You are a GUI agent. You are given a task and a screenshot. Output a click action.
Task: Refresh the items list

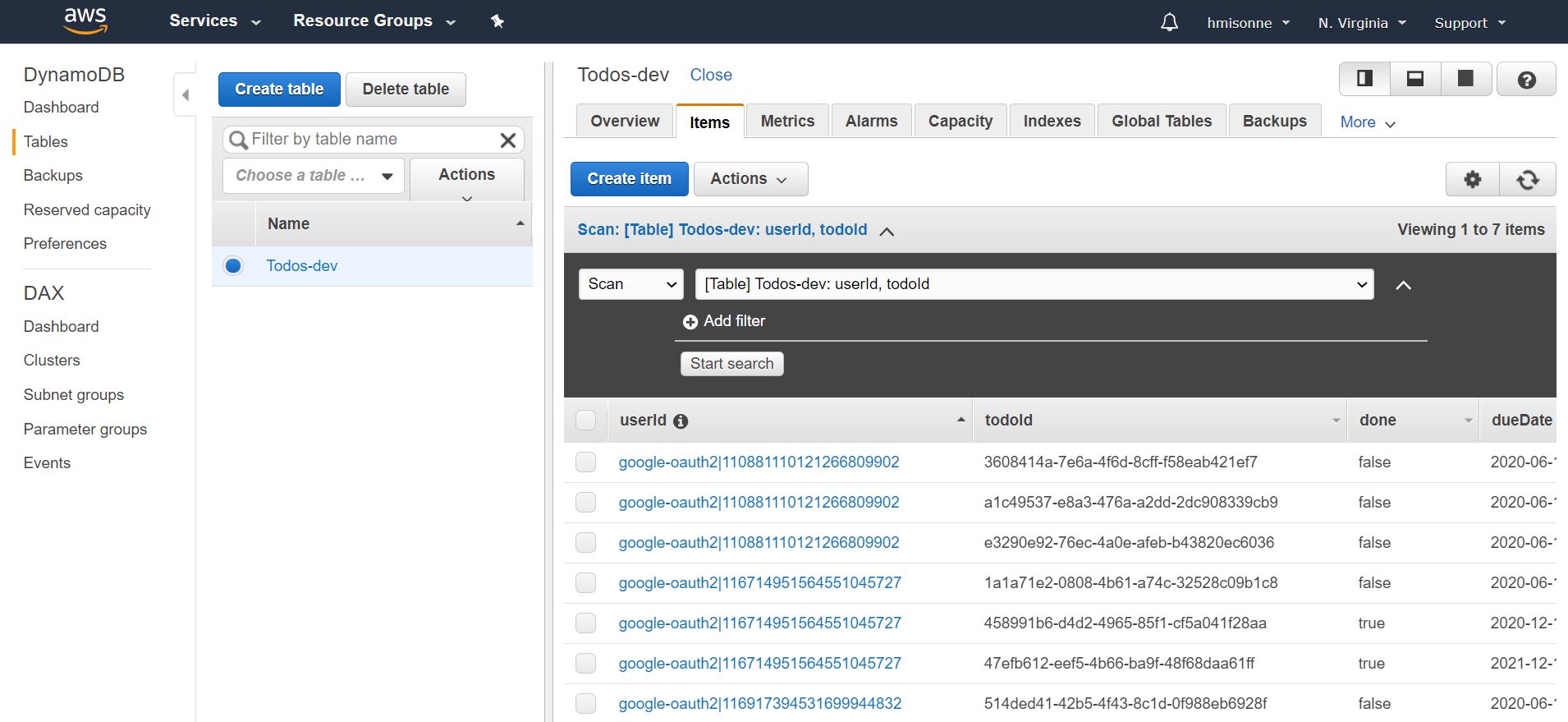(x=1528, y=179)
